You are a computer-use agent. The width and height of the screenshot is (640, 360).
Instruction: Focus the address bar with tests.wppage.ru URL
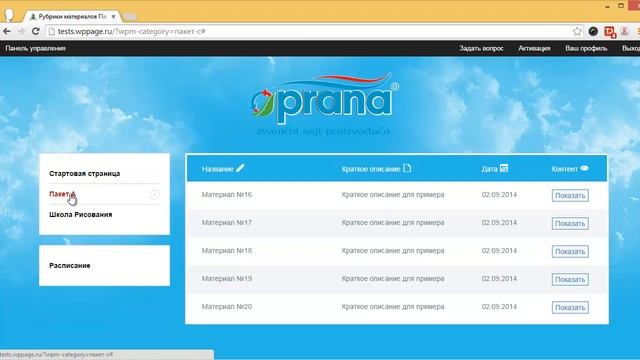click(x=310, y=31)
